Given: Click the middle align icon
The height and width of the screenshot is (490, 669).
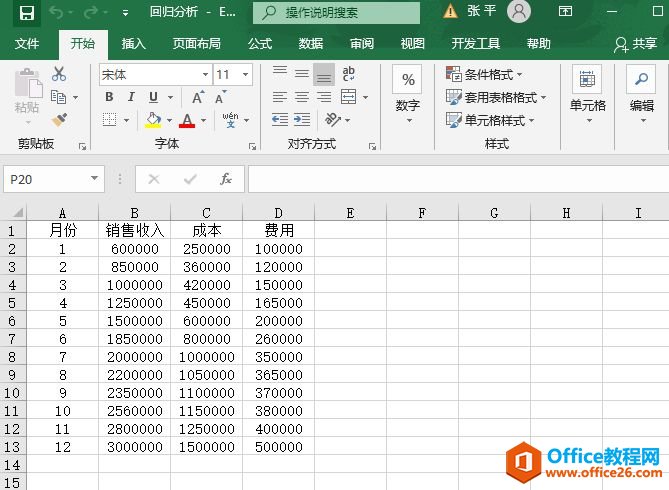Looking at the screenshot, I should pos(302,74).
